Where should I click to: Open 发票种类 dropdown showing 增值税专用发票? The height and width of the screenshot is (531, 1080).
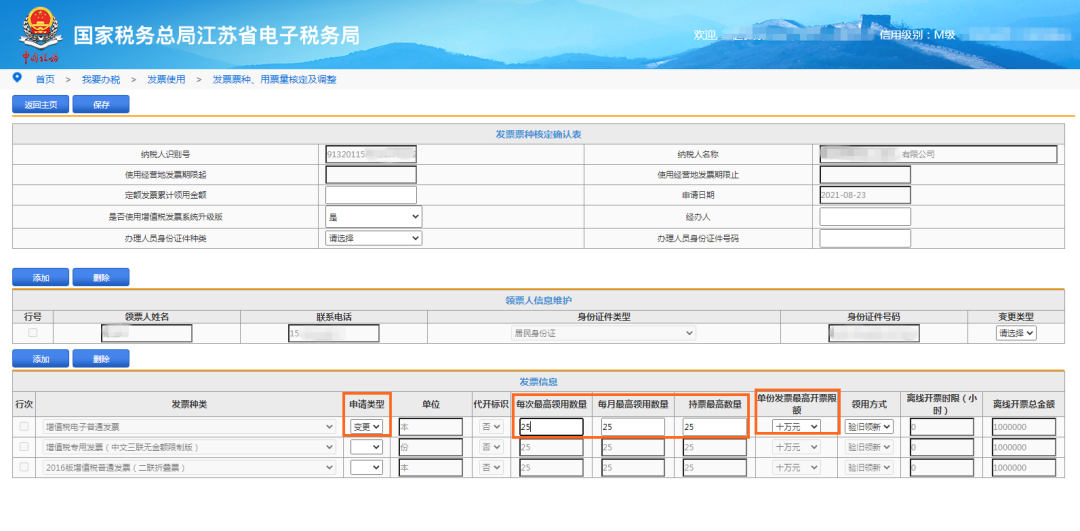point(189,447)
